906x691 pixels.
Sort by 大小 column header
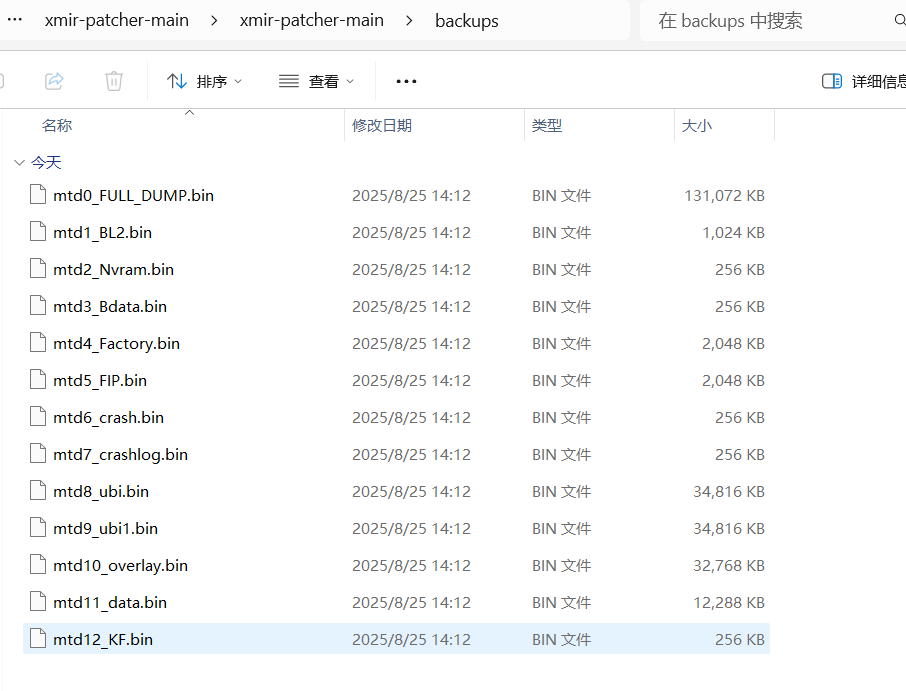point(696,125)
